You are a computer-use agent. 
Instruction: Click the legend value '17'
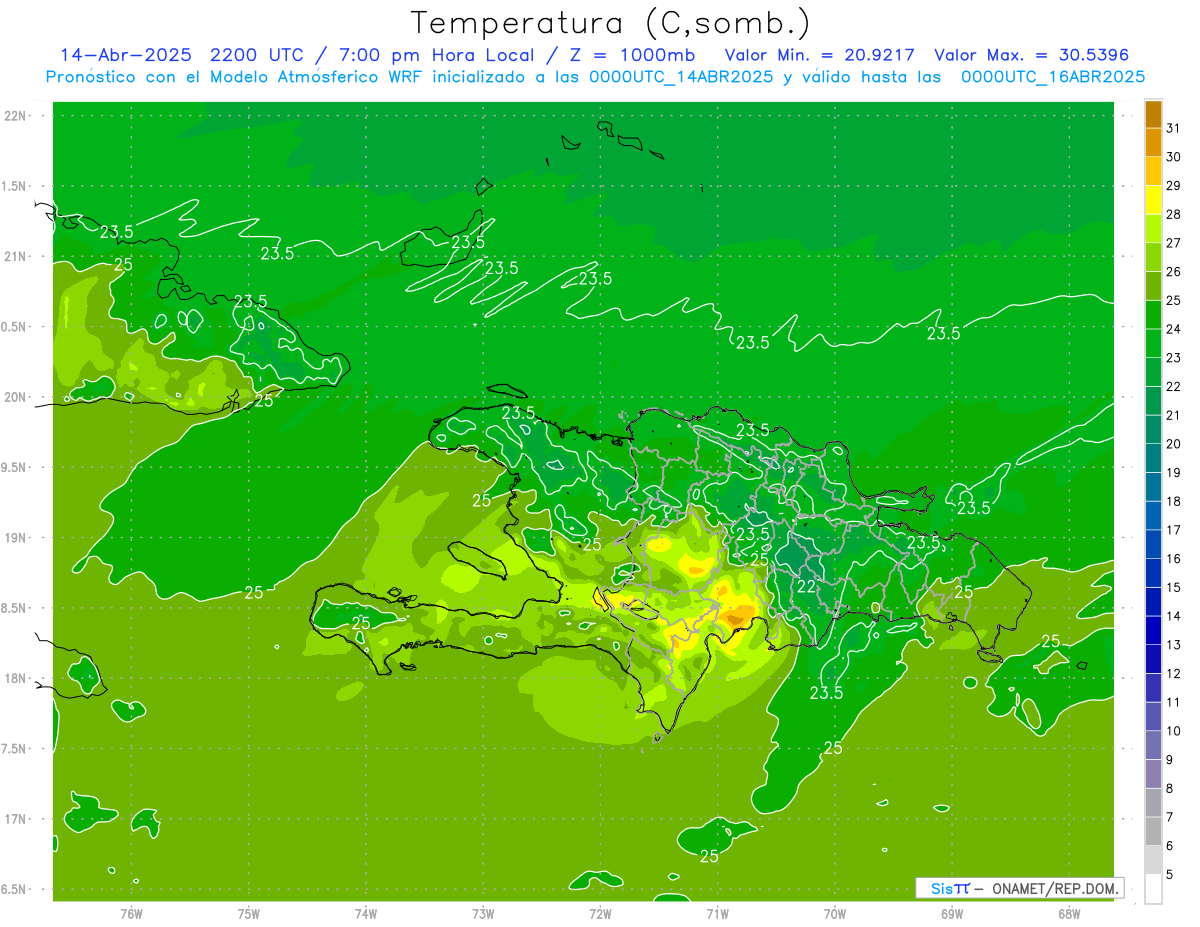1173,530
